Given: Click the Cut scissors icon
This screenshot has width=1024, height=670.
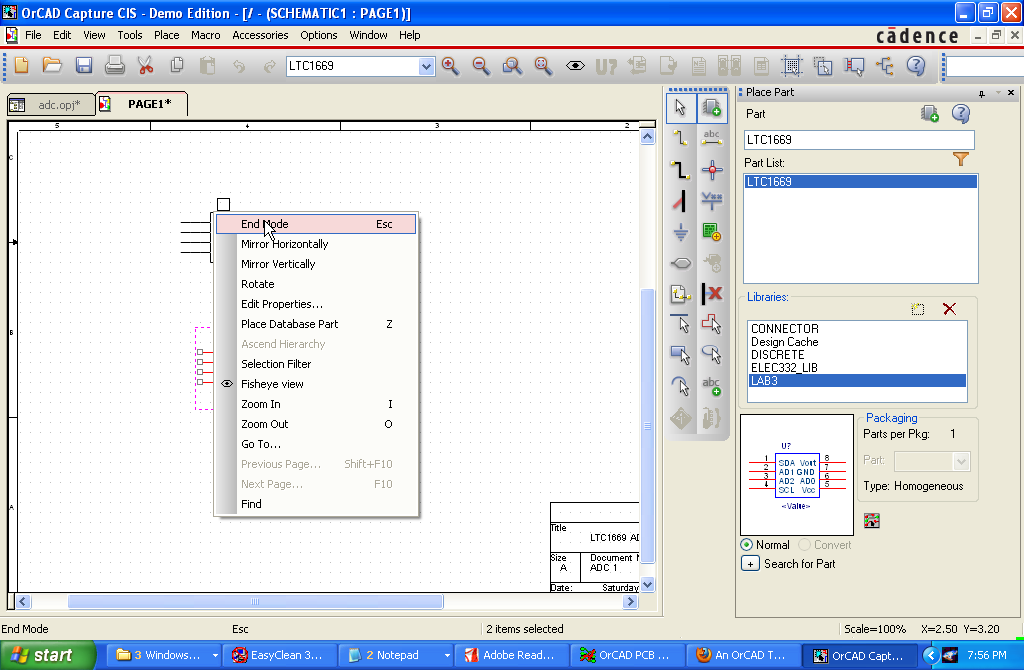Looking at the screenshot, I should click(145, 65).
